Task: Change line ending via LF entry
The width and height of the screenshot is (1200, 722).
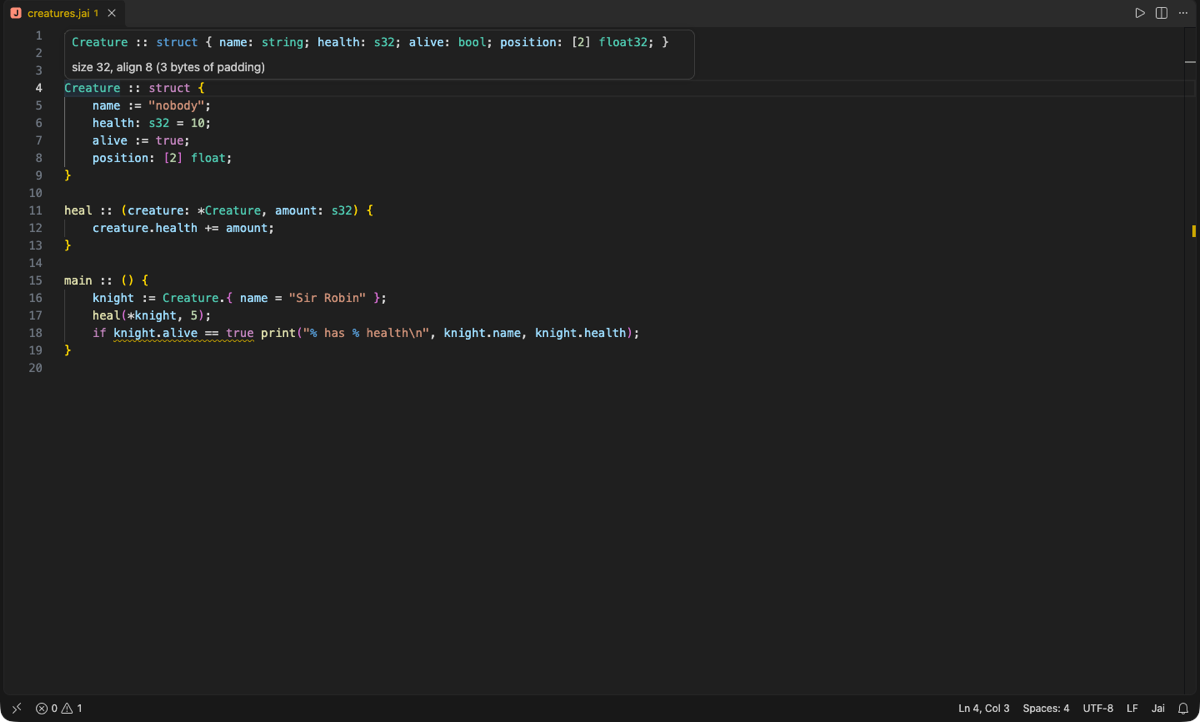Action: [x=1133, y=708]
